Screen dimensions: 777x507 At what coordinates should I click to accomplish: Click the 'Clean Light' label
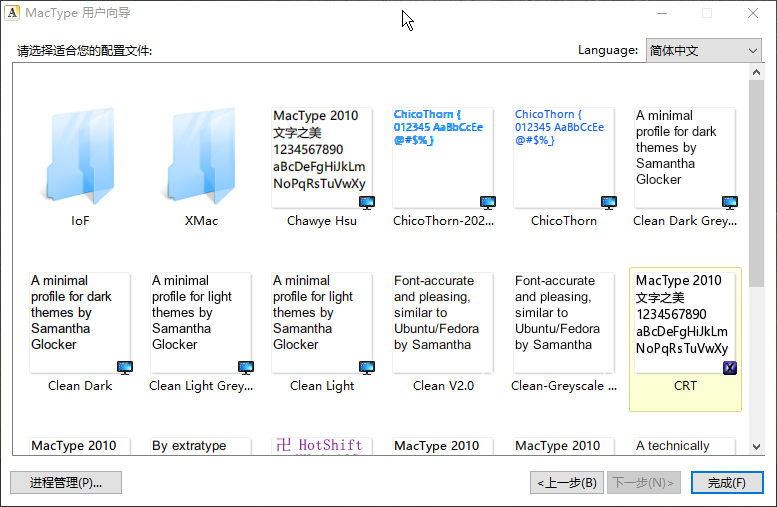point(322,386)
